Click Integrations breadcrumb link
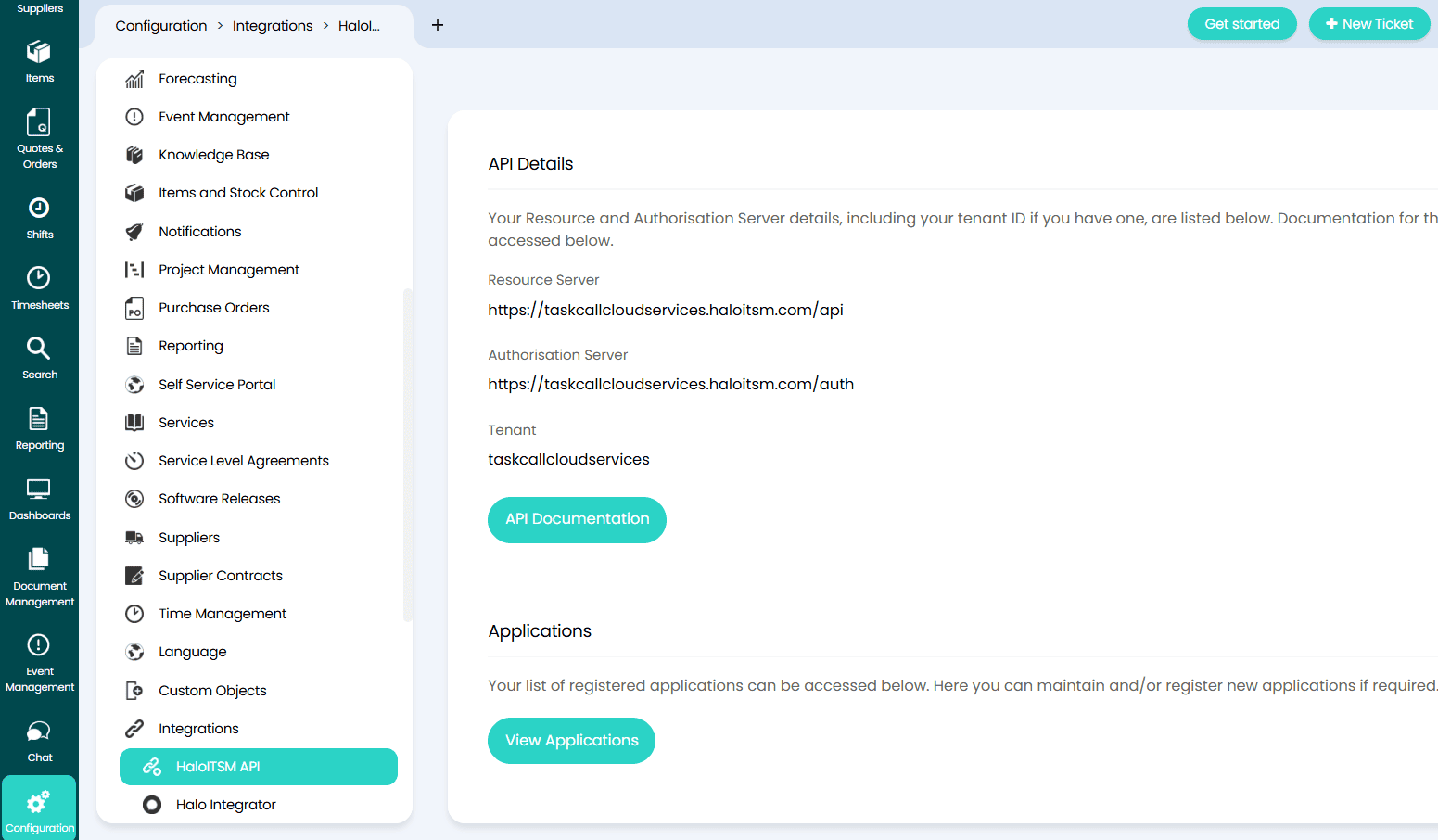Image resolution: width=1438 pixels, height=840 pixels. pos(273,26)
